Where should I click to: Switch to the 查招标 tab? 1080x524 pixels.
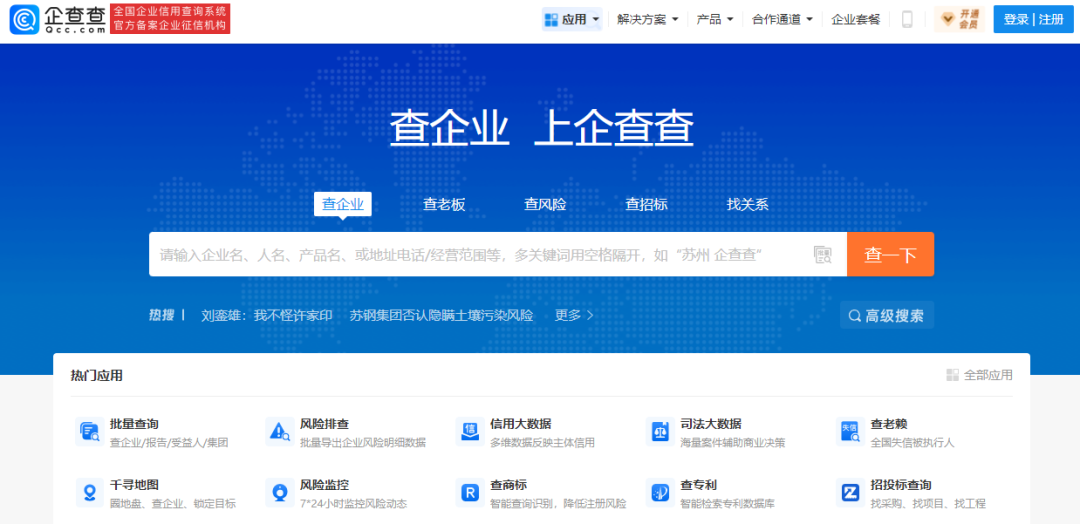pos(646,205)
